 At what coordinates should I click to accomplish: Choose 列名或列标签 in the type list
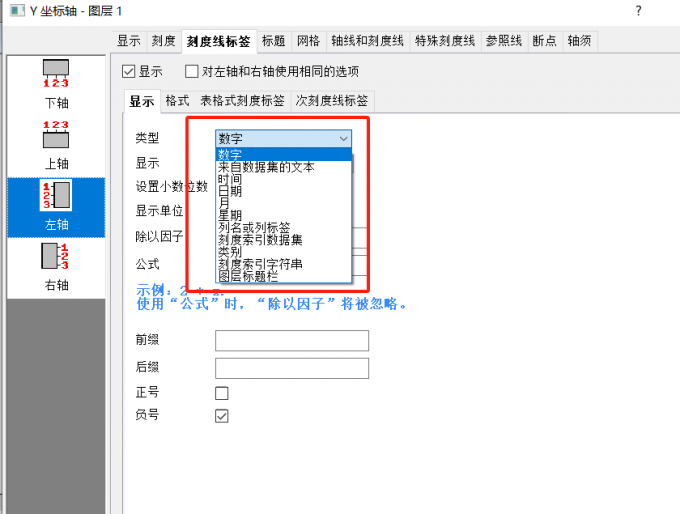pos(283,227)
